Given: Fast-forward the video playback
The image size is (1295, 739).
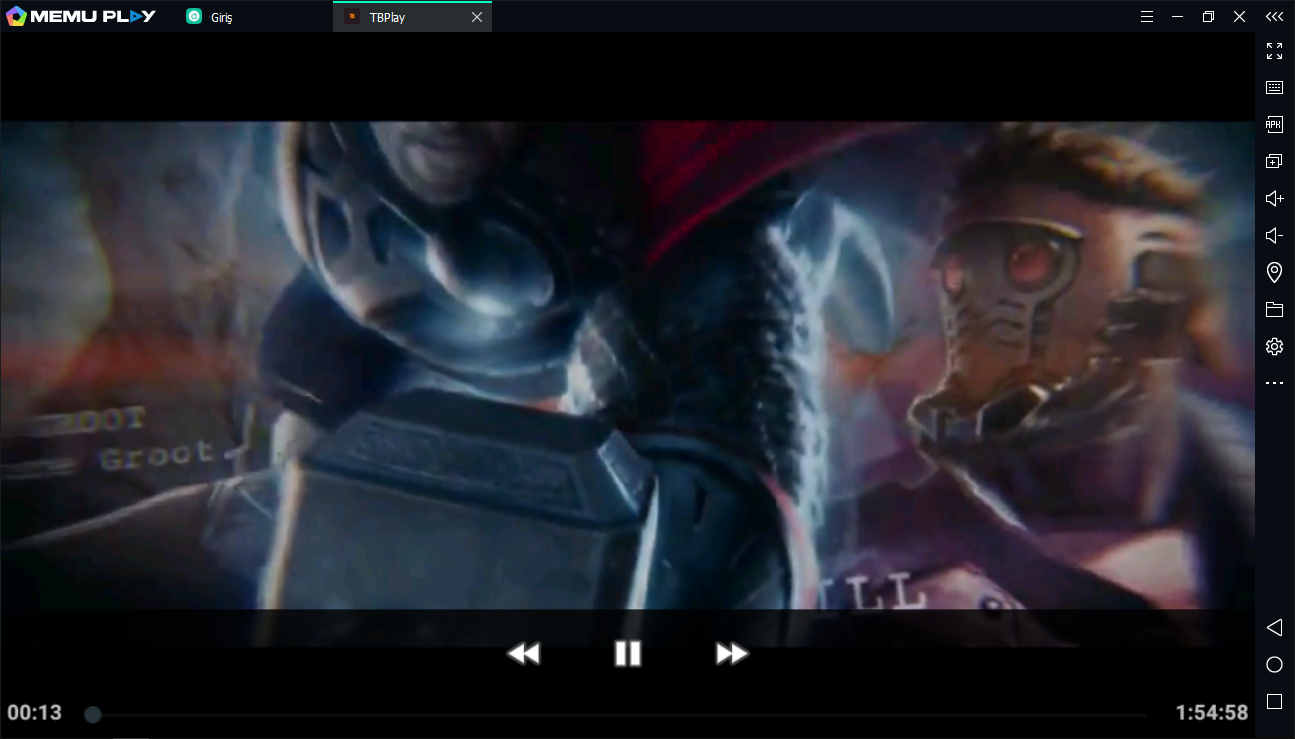Looking at the screenshot, I should tap(732, 654).
